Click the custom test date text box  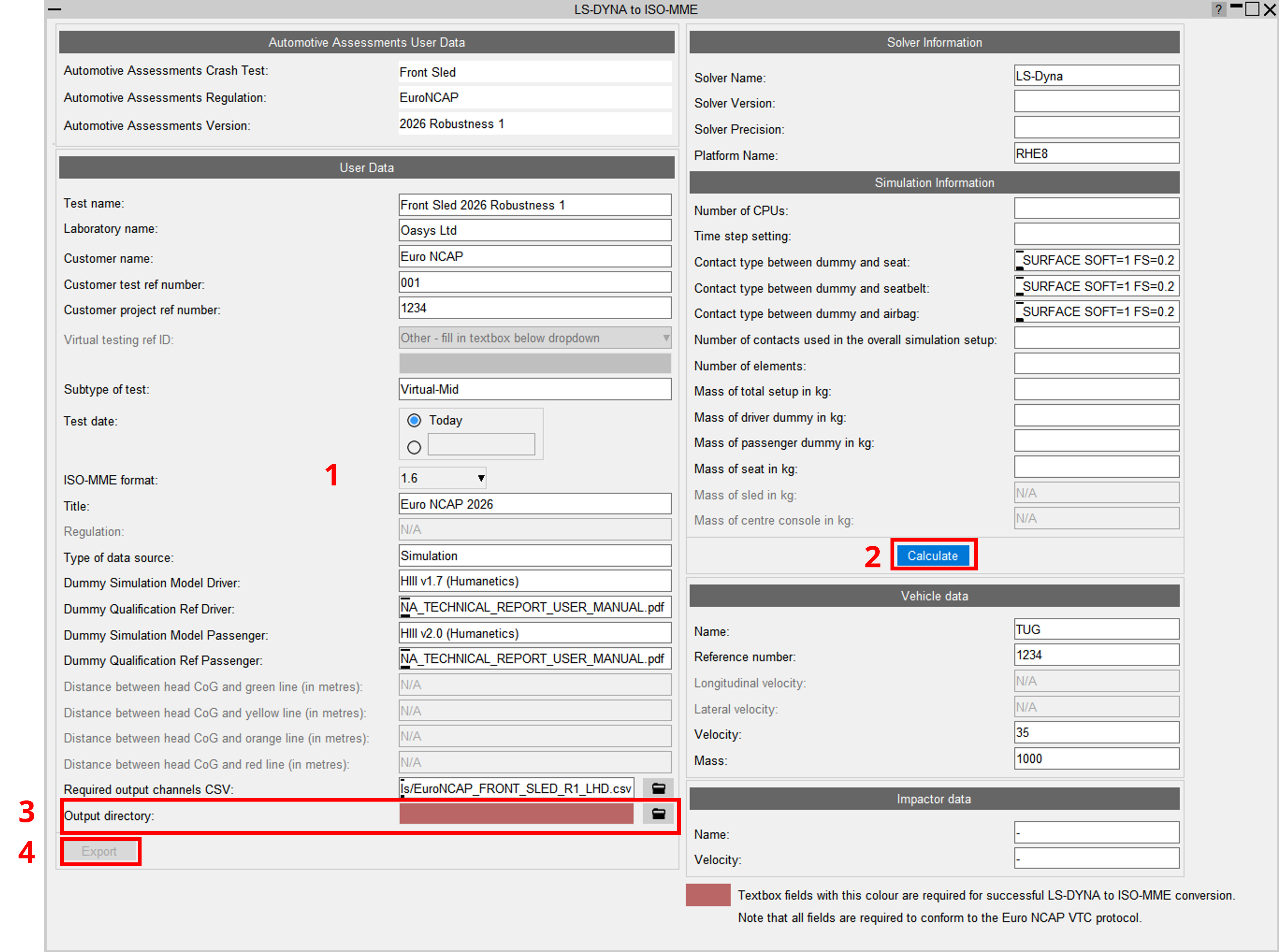coord(481,445)
